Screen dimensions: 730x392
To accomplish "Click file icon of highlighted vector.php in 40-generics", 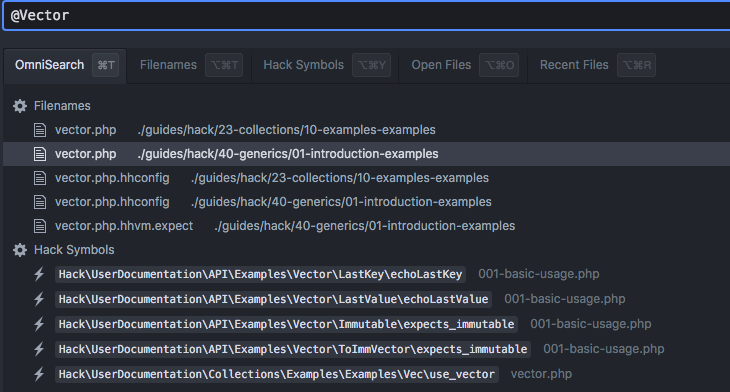I will click(x=40, y=154).
